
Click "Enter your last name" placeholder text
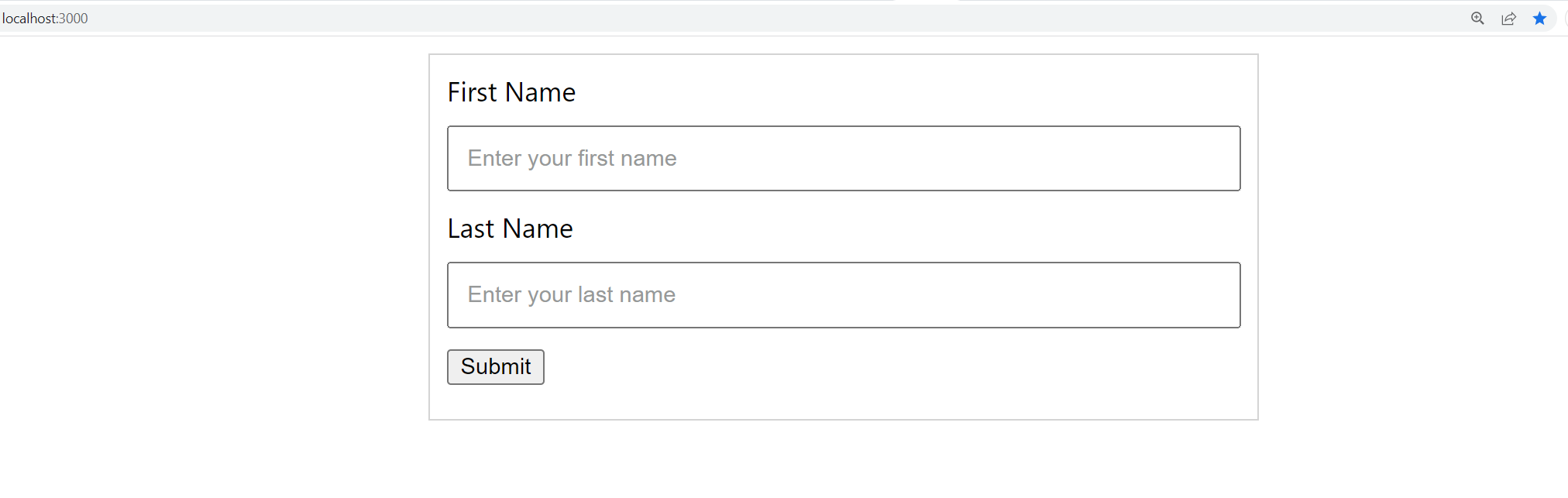571,295
